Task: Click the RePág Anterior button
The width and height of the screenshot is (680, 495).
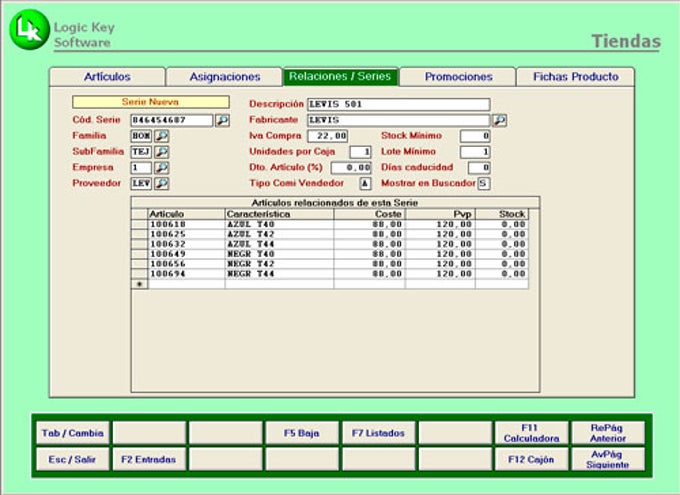Action: coord(608,433)
